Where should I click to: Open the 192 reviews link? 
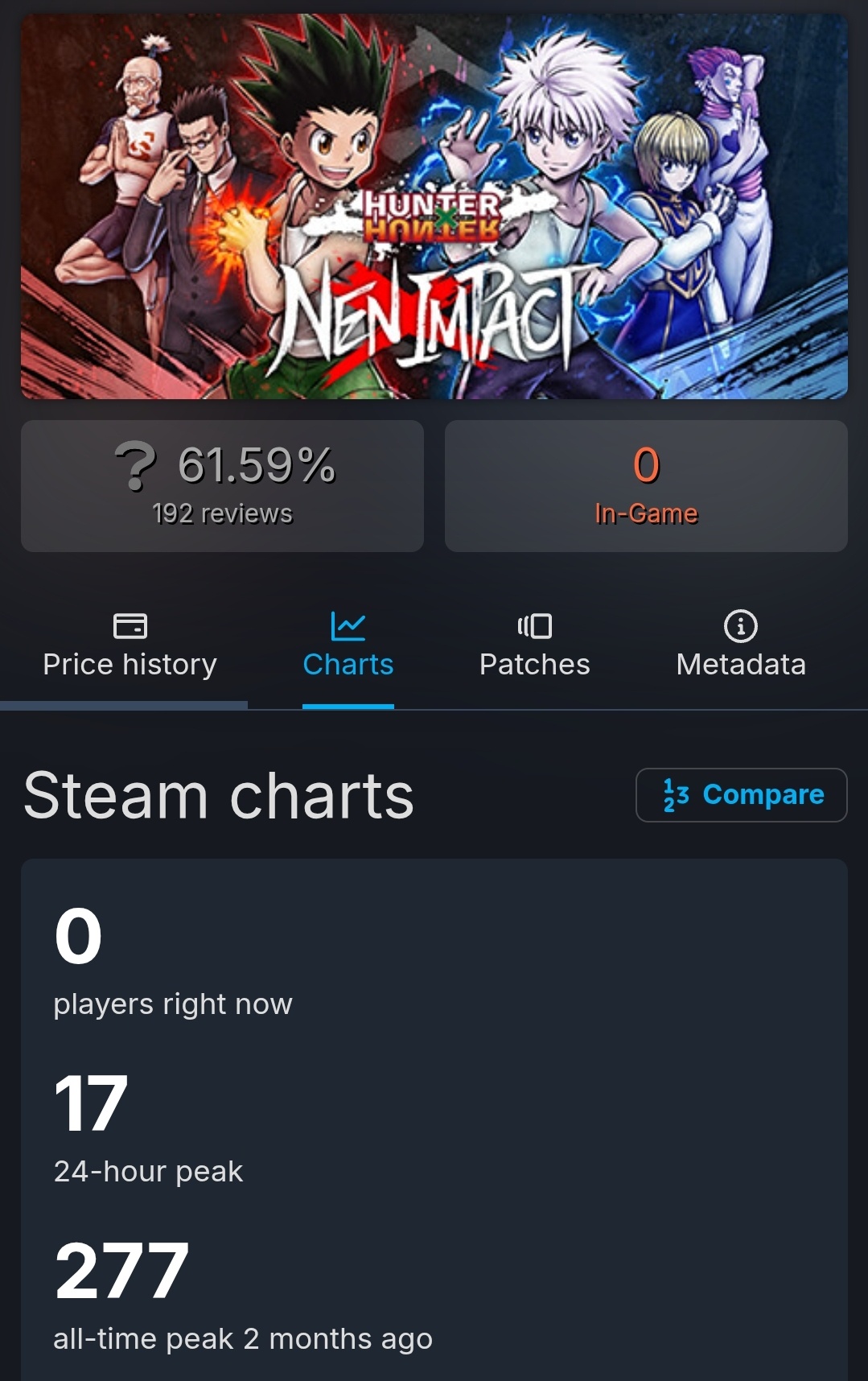pyautogui.click(x=222, y=513)
